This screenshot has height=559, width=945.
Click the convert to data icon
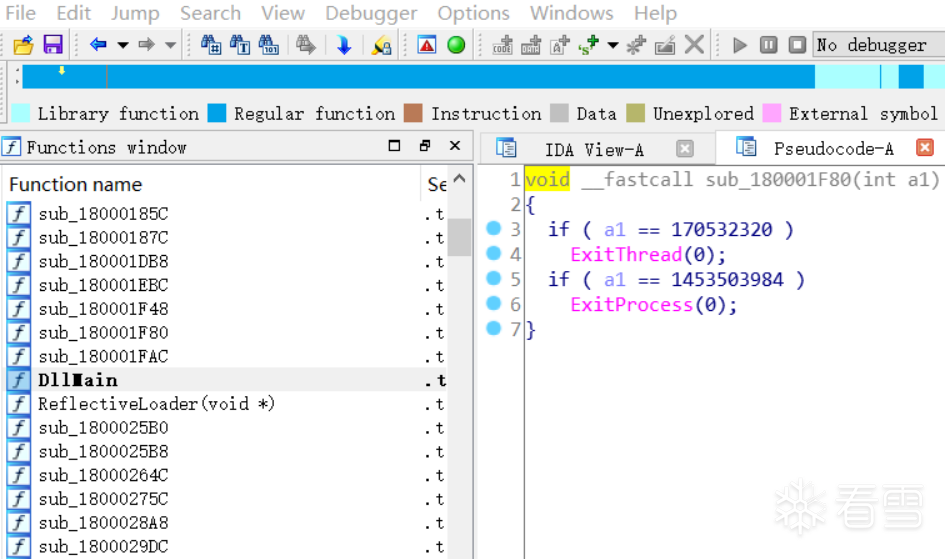[x=531, y=45]
